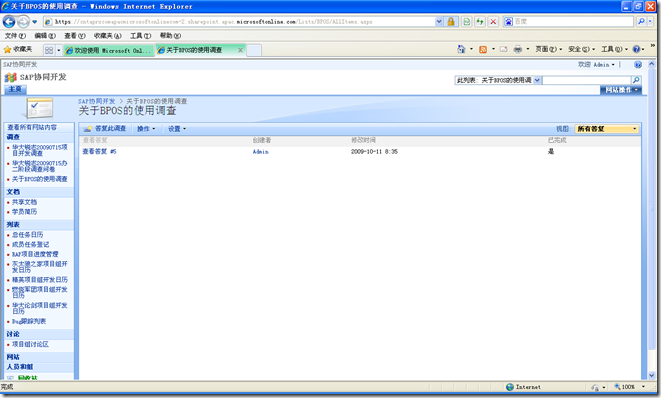Click the survey list checklist icon
The height and width of the screenshot is (398, 661).
click(39, 108)
